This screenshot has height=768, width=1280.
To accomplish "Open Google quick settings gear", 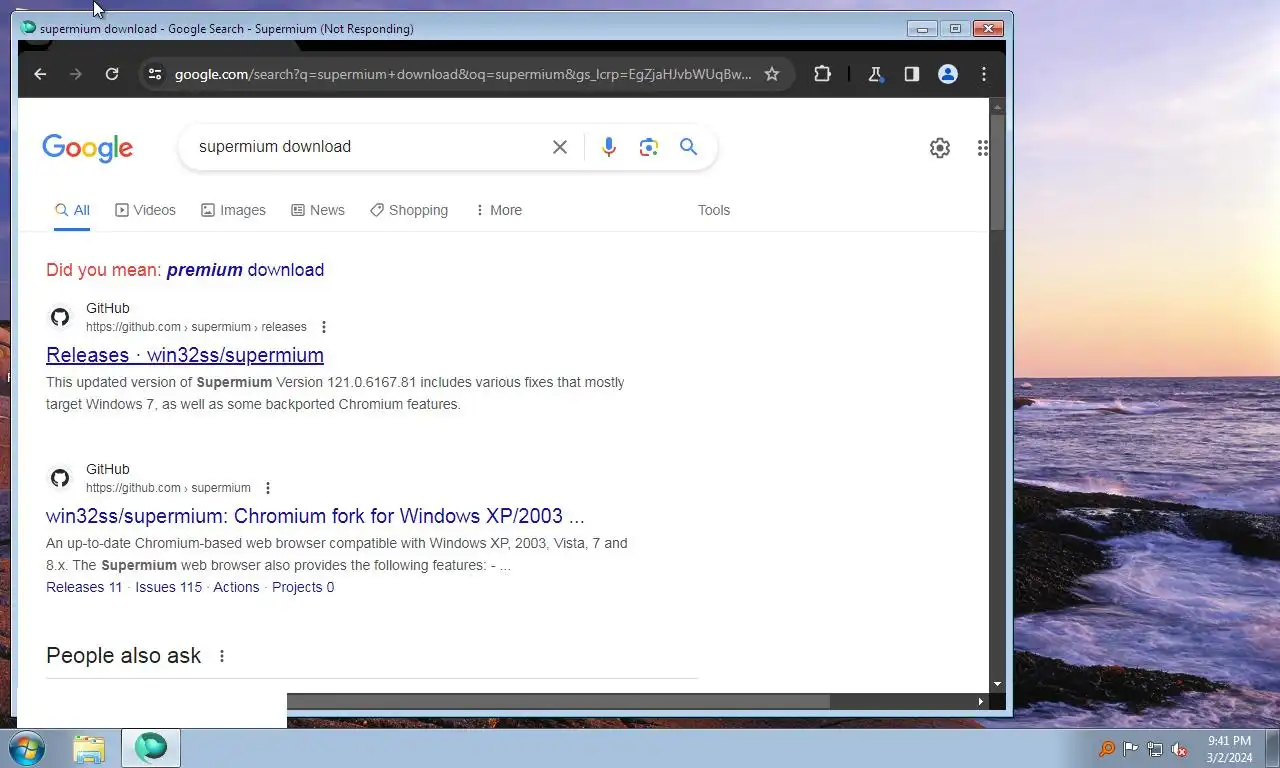I will 940,148.
